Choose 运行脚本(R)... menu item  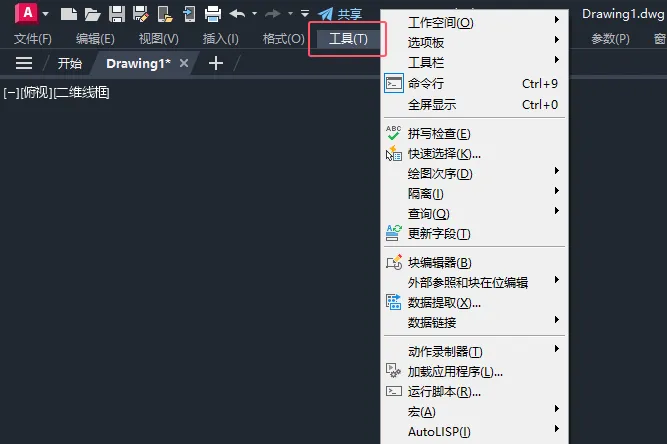pos(474,392)
